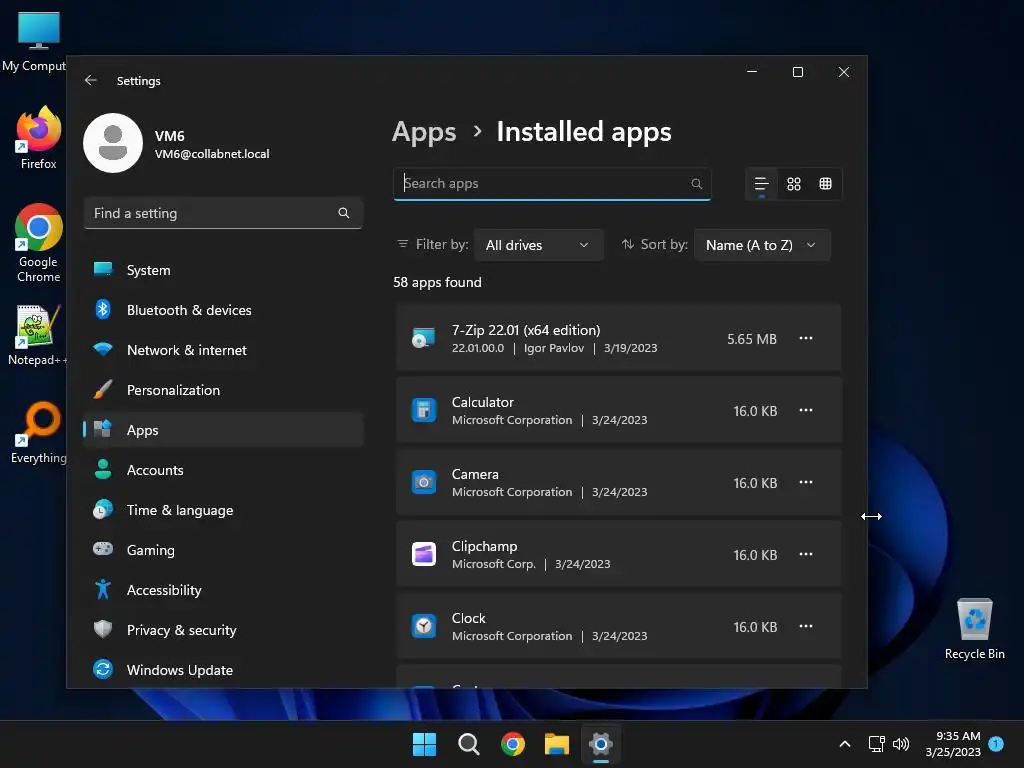
Task: Click 'Igor Pavlov' publisher text
Action: (554, 348)
